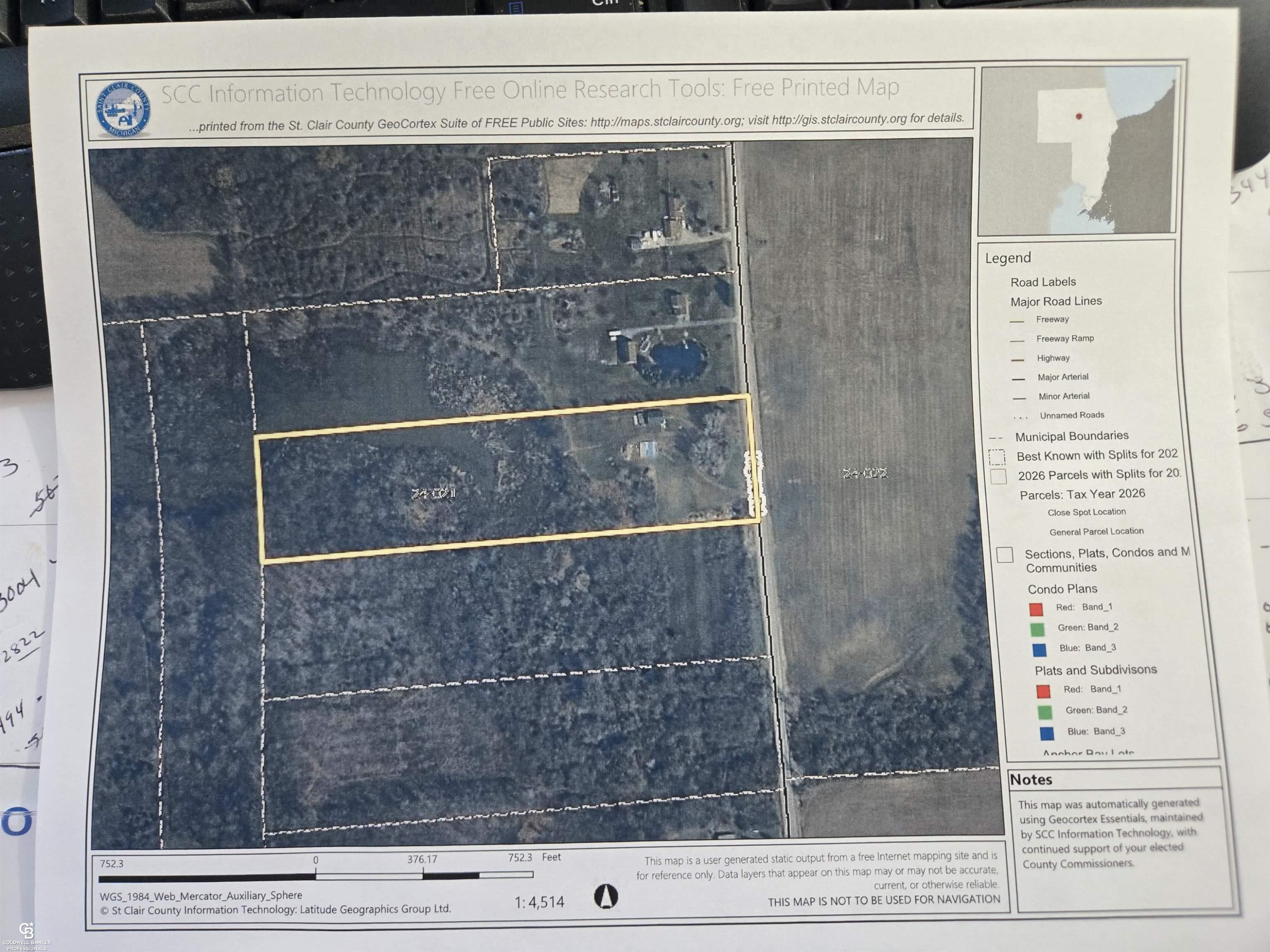Click the 'Condo Plans' legend heading
Screen dimensions: 1270x952
coord(1062,589)
